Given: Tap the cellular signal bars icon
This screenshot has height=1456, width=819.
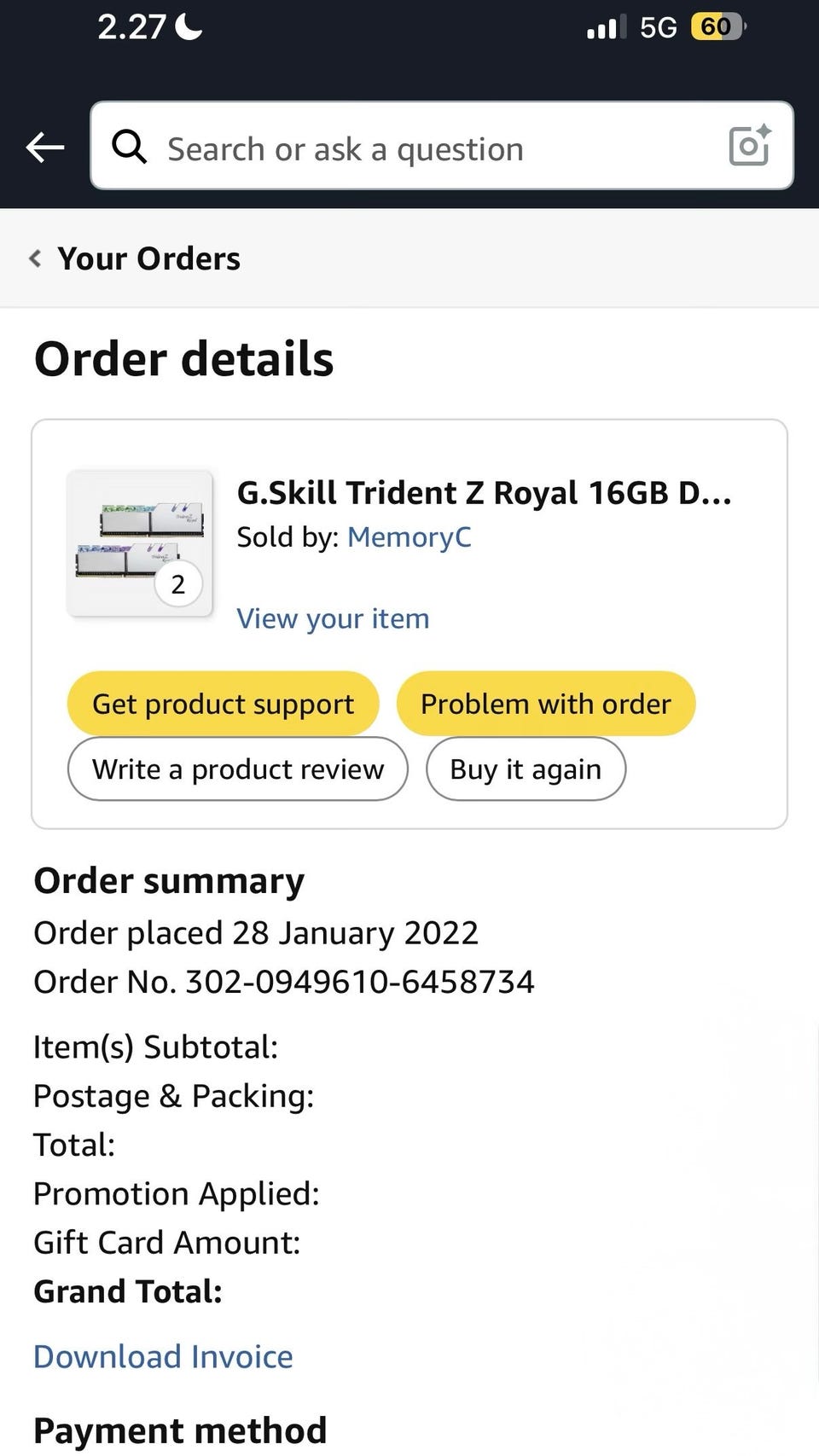Looking at the screenshot, I should tap(606, 27).
